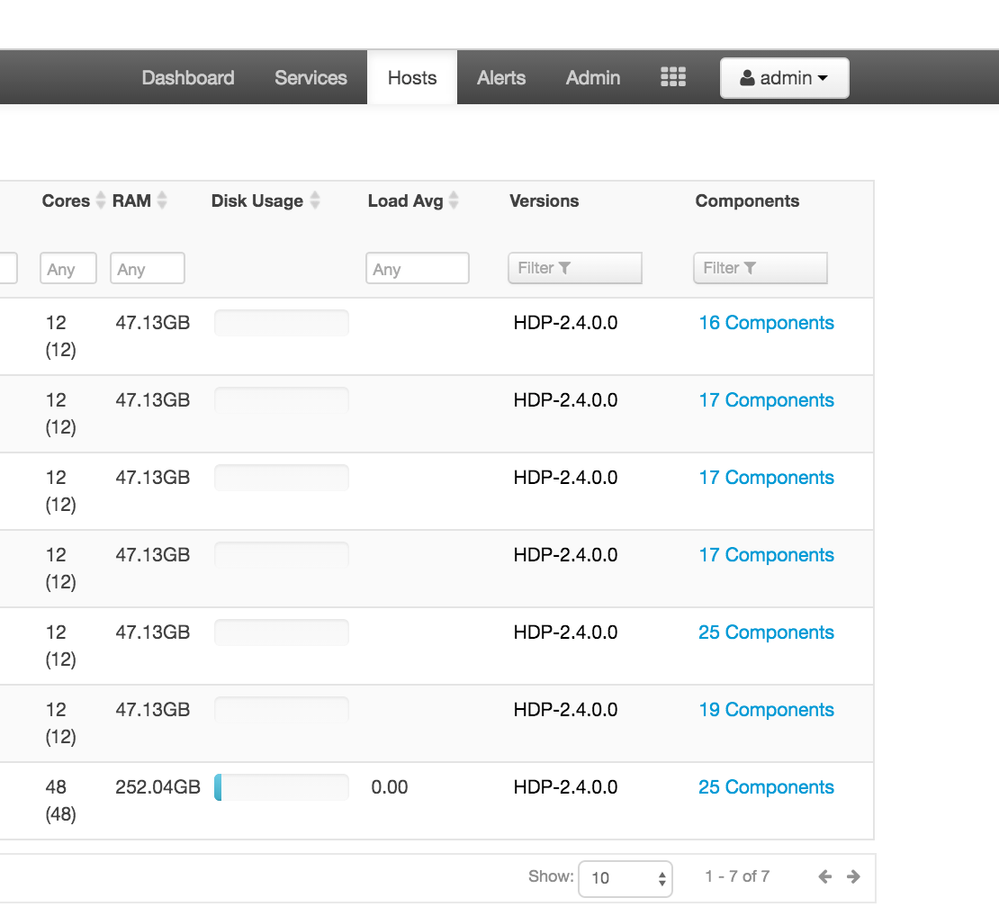999x914 pixels.
Task: Change the Show rows-per-page selector
Action: pos(625,878)
